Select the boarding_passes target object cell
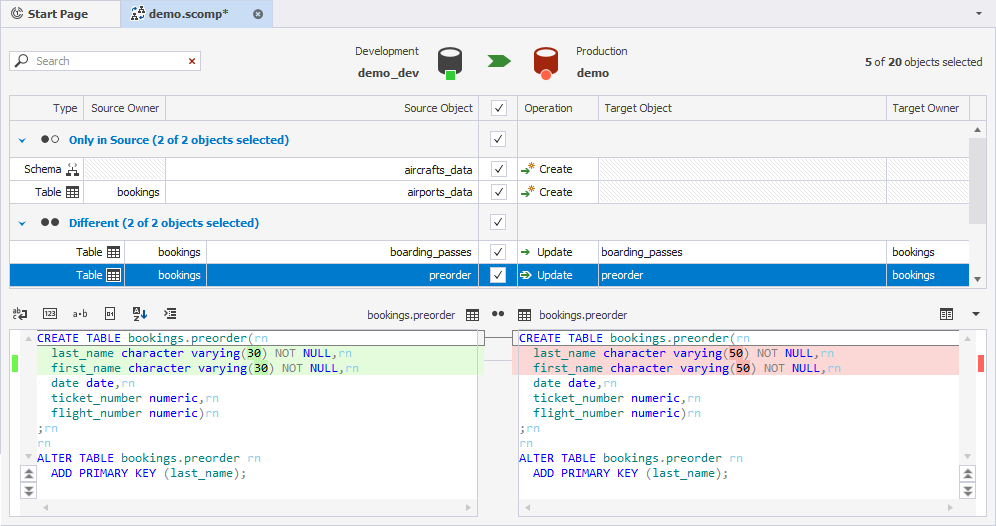This screenshot has height=526, width=996. click(x=742, y=252)
